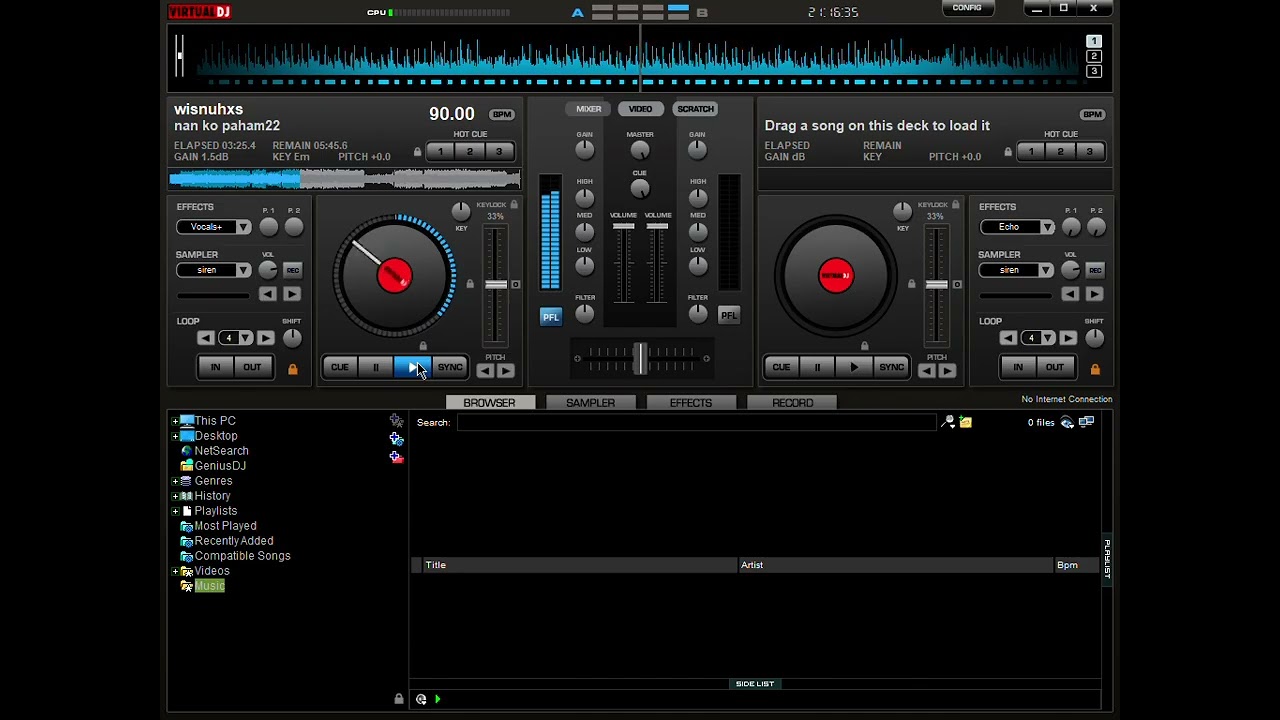Image resolution: width=1280 pixels, height=720 pixels.
Task: Toggle left channel PFL headphone cue
Action: coord(551,317)
